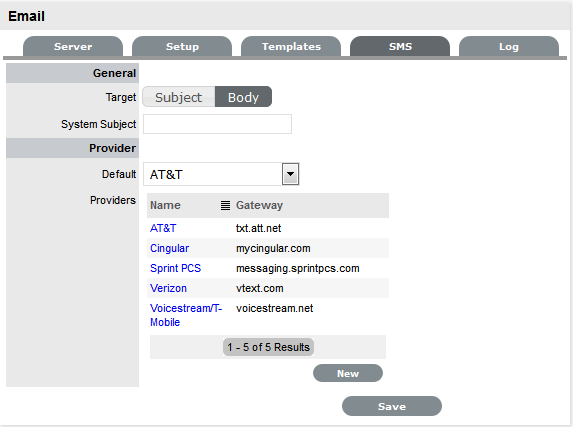The width and height of the screenshot is (573, 427).
Task: Select the Sprint PCS provider link
Action: pyautogui.click(x=175, y=268)
